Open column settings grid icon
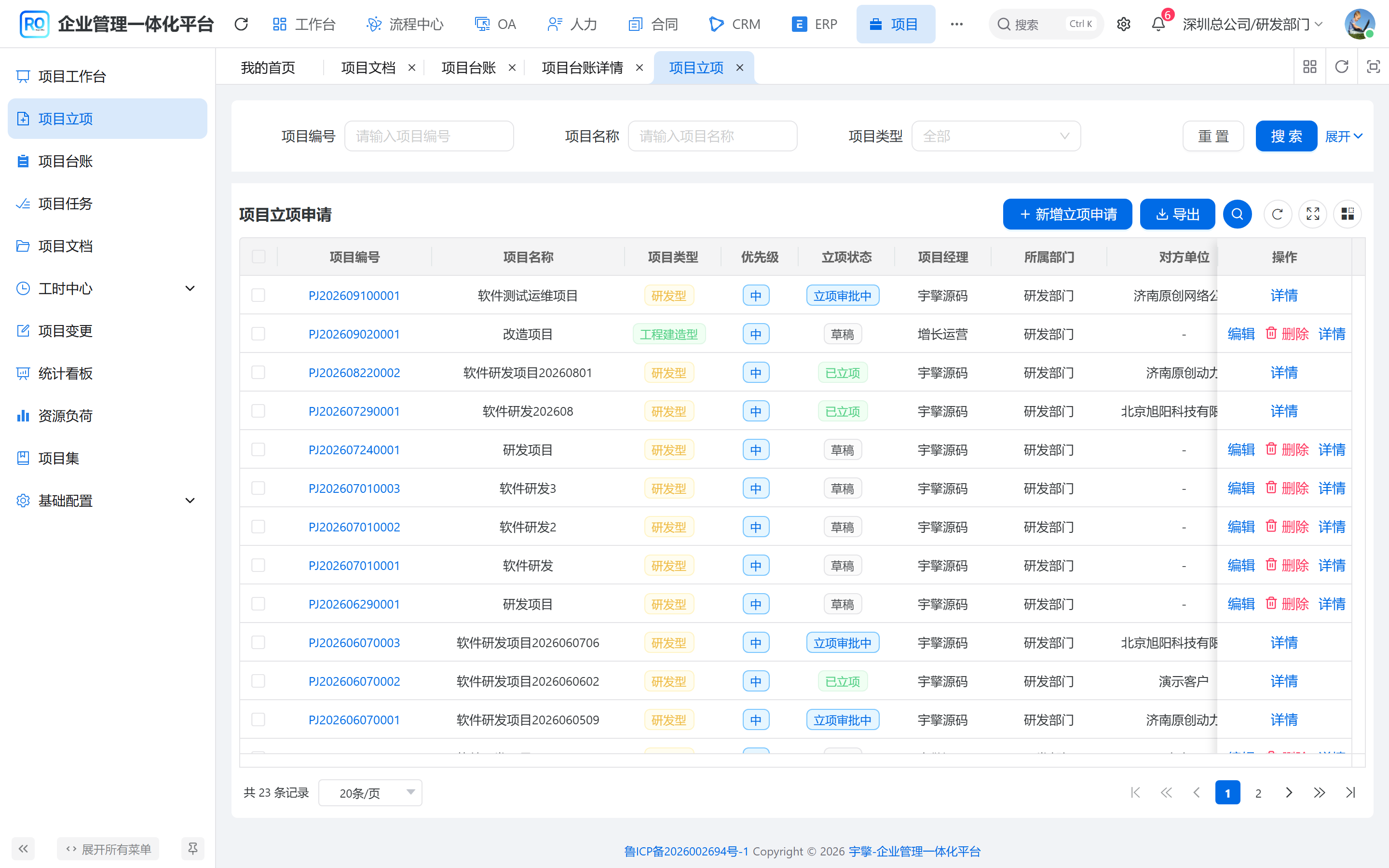 (1348, 214)
